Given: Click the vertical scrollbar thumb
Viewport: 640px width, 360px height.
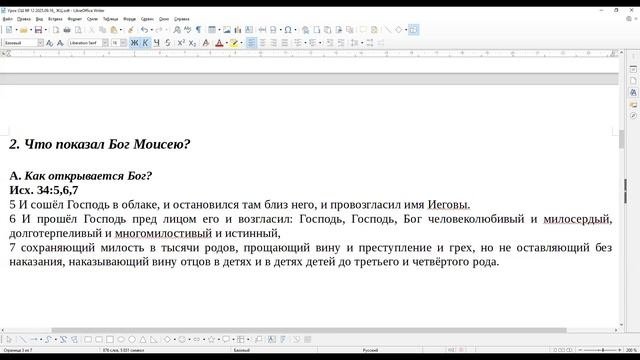Looking at the screenshot, I should 622,139.
